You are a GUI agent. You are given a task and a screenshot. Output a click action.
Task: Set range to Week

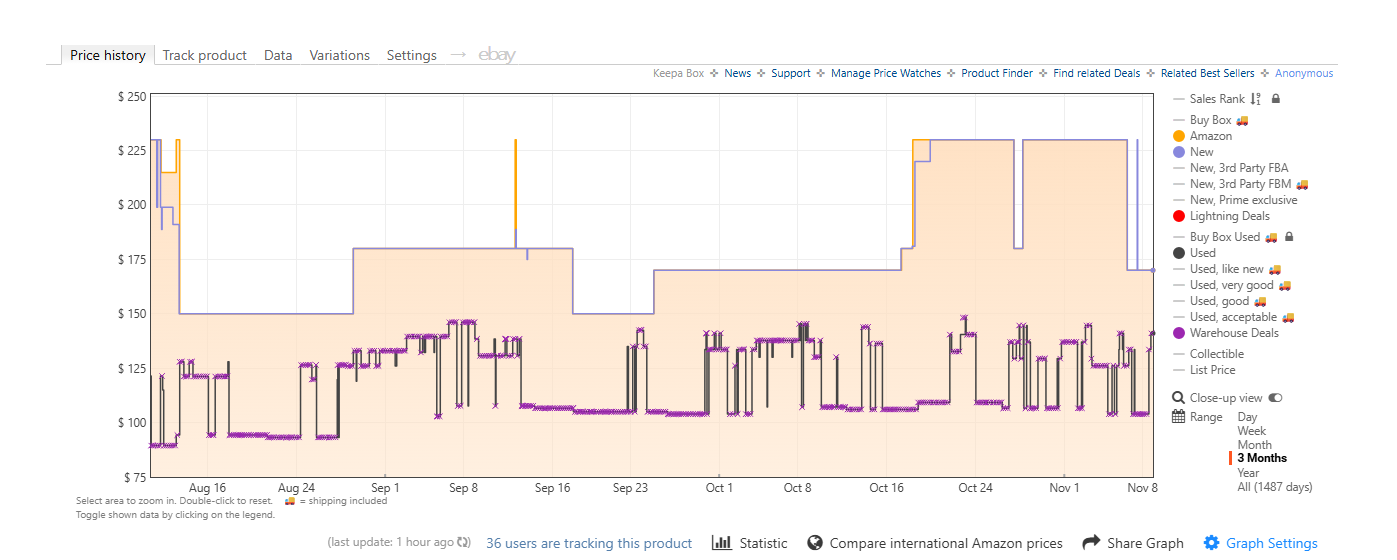(1252, 431)
